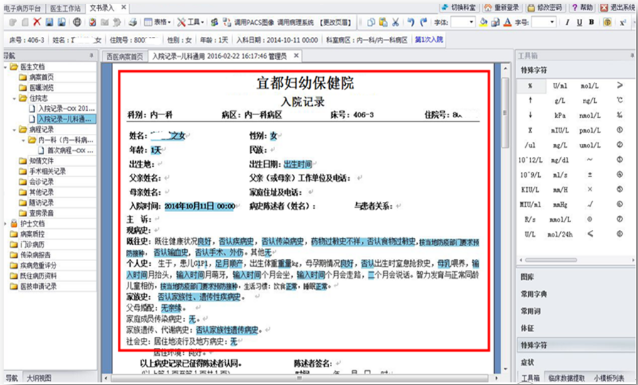This screenshot has height=385, width=638.
Task: Click 调用病理系统 button
Action: click(x=296, y=22)
